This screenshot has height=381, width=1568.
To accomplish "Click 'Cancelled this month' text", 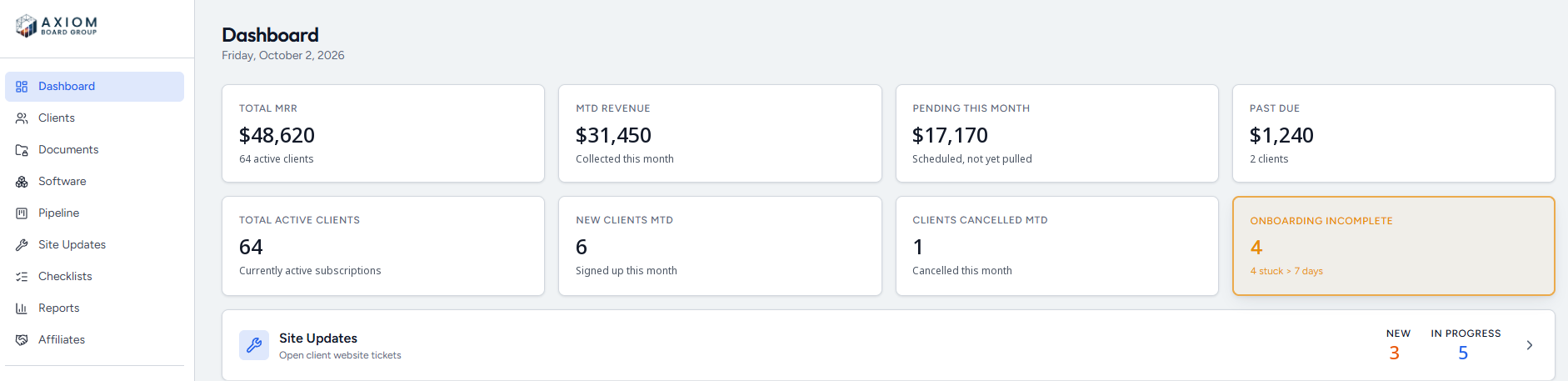I will pos(962,271).
